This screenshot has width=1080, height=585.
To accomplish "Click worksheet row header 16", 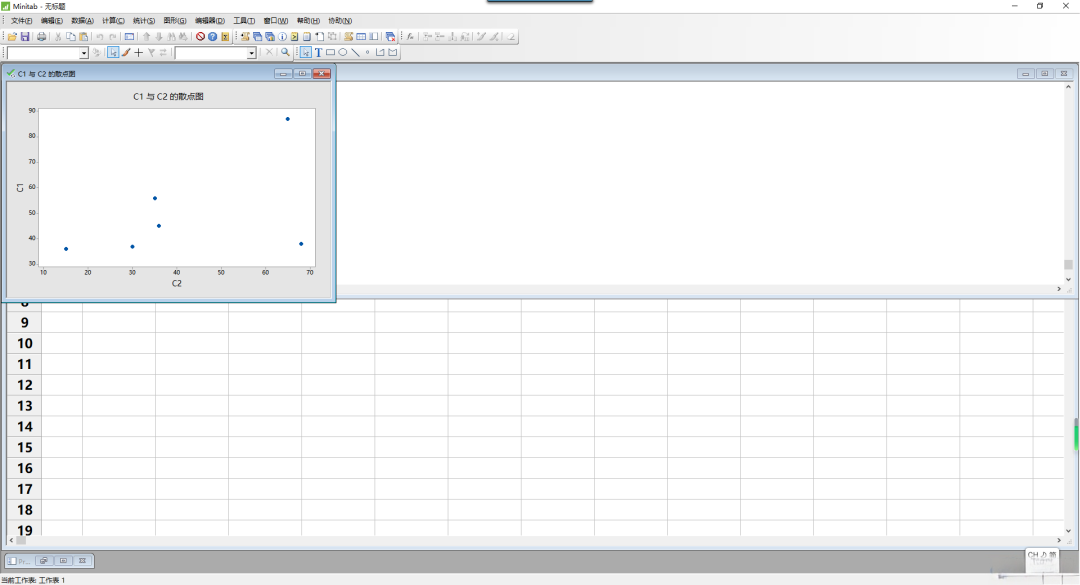I will 25,469.
